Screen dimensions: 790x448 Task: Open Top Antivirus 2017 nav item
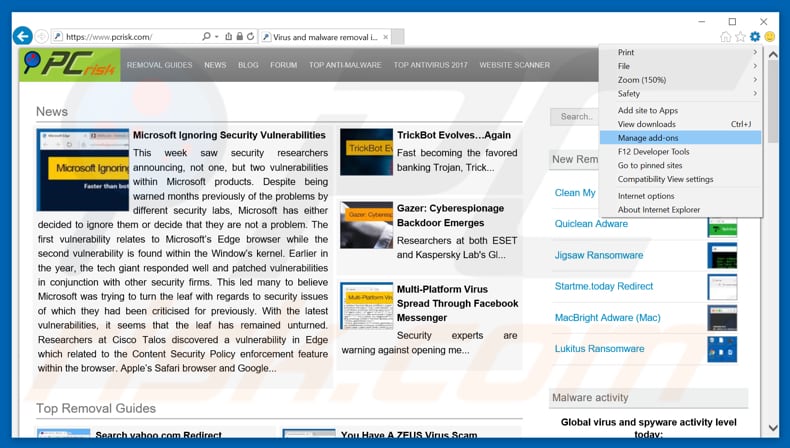coord(430,65)
